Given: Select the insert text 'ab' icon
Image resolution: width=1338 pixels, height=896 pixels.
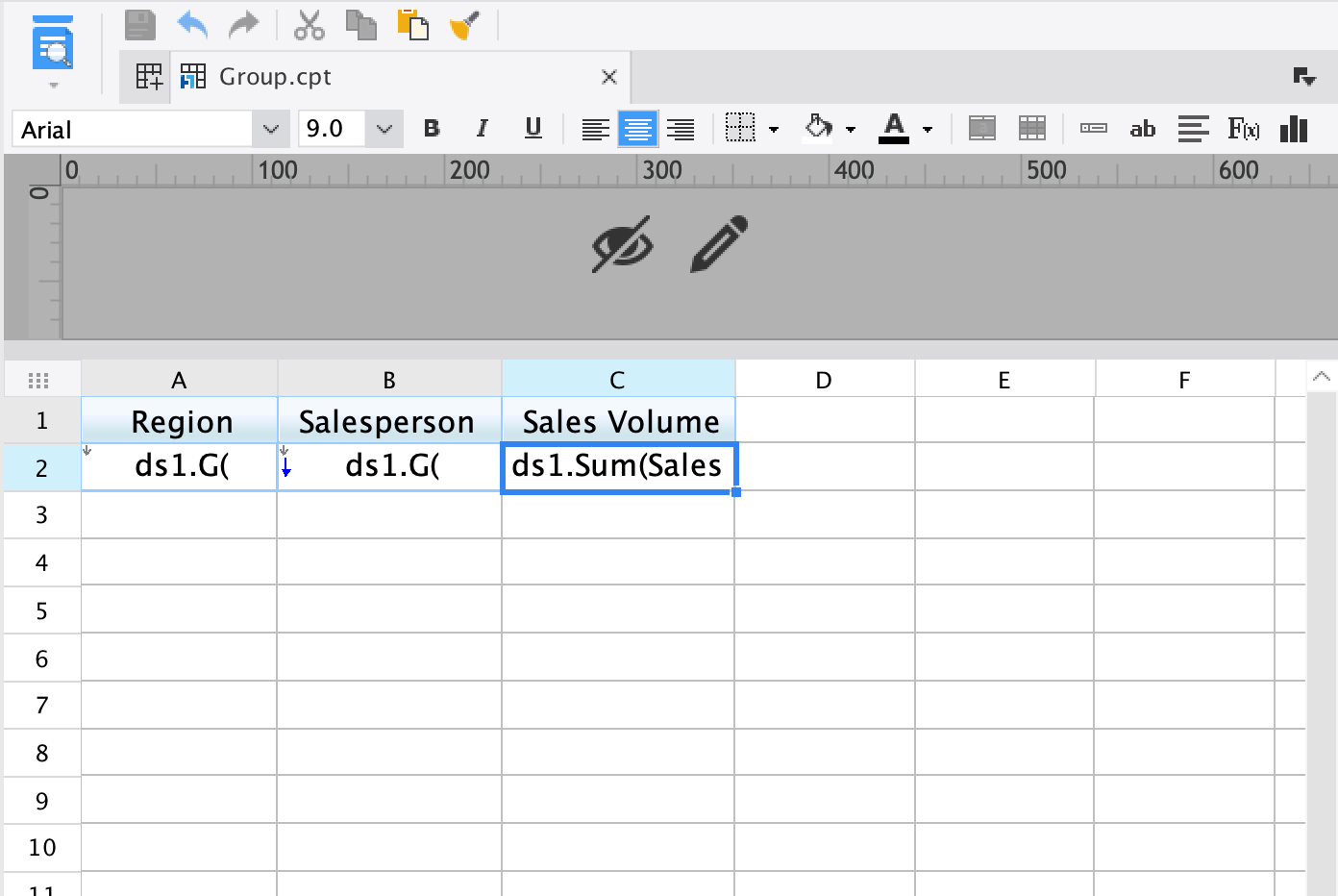Looking at the screenshot, I should click(1143, 128).
